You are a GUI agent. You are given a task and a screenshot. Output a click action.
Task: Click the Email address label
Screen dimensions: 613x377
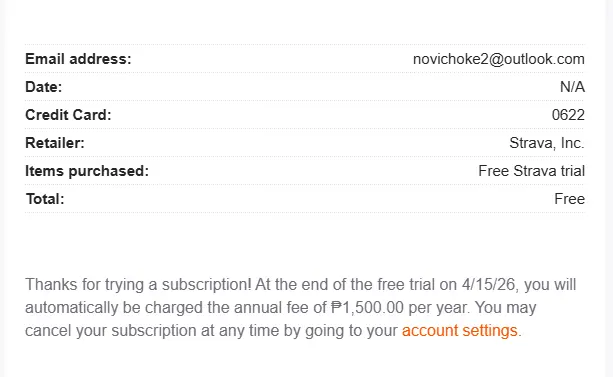78,59
